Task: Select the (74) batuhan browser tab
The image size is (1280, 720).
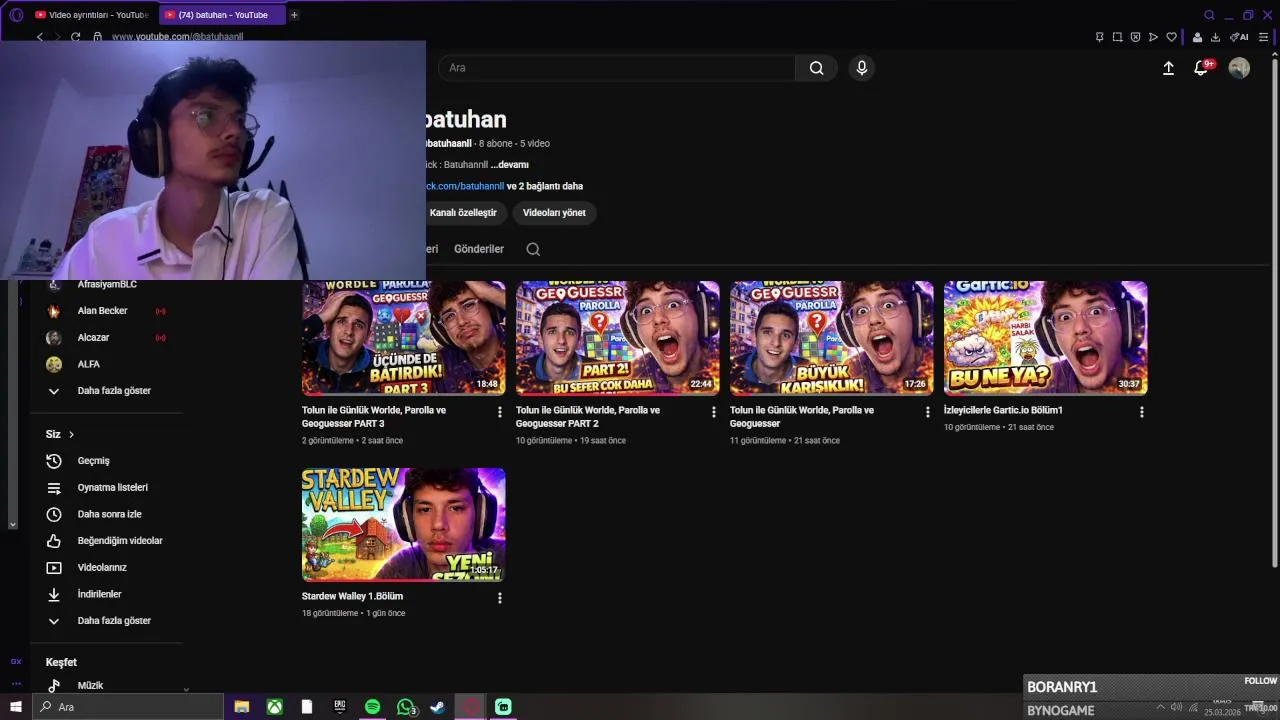Action: (221, 15)
